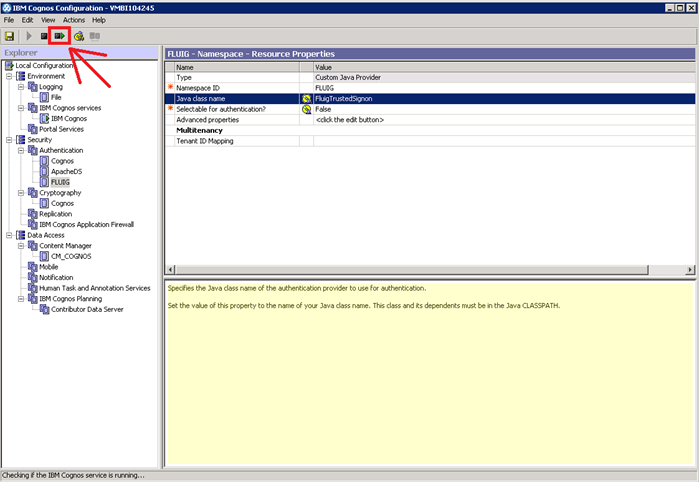699x482 pixels.
Task: Click the Test configuration toolbar icon
Action: point(79,36)
